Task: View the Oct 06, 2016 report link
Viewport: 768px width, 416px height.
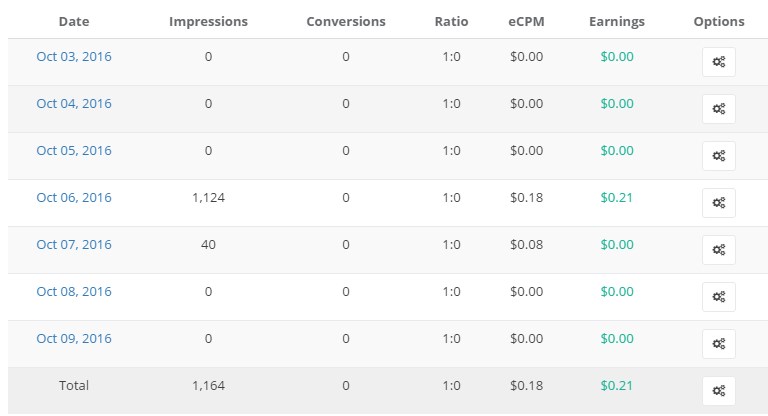Action: pos(74,198)
